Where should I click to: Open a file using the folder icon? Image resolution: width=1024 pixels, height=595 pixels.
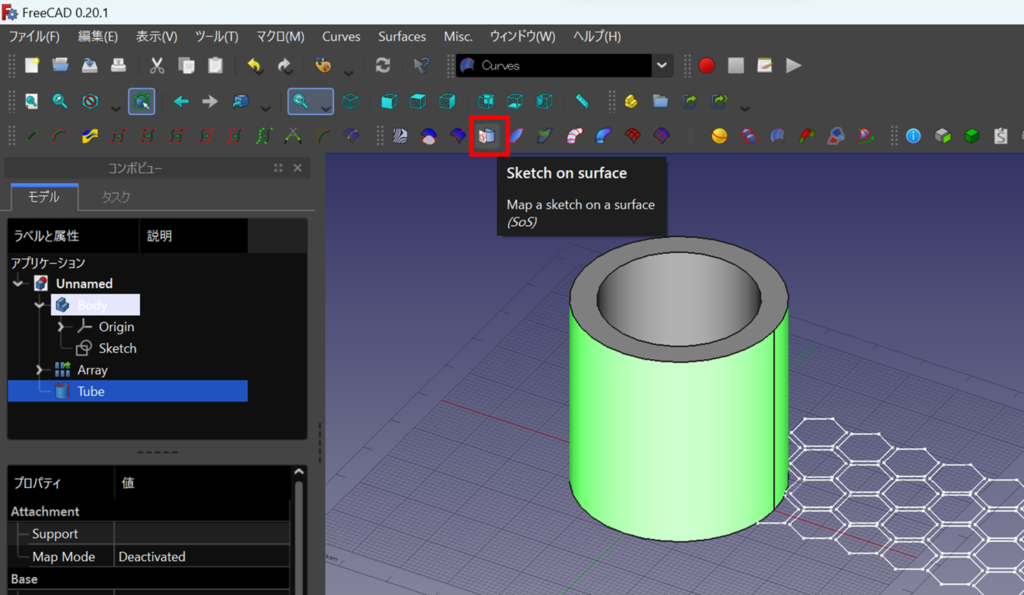point(60,65)
